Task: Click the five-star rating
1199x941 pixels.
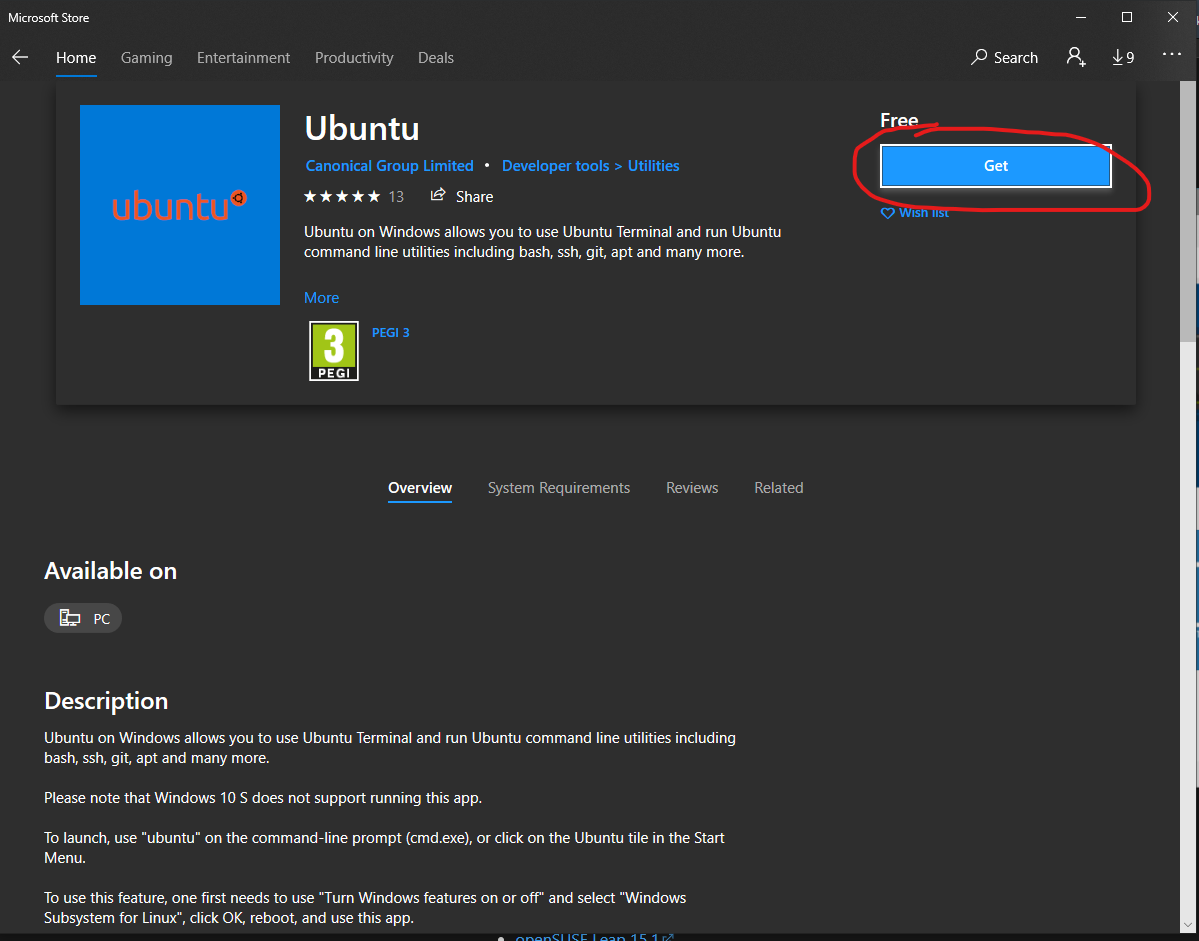Action: point(342,196)
